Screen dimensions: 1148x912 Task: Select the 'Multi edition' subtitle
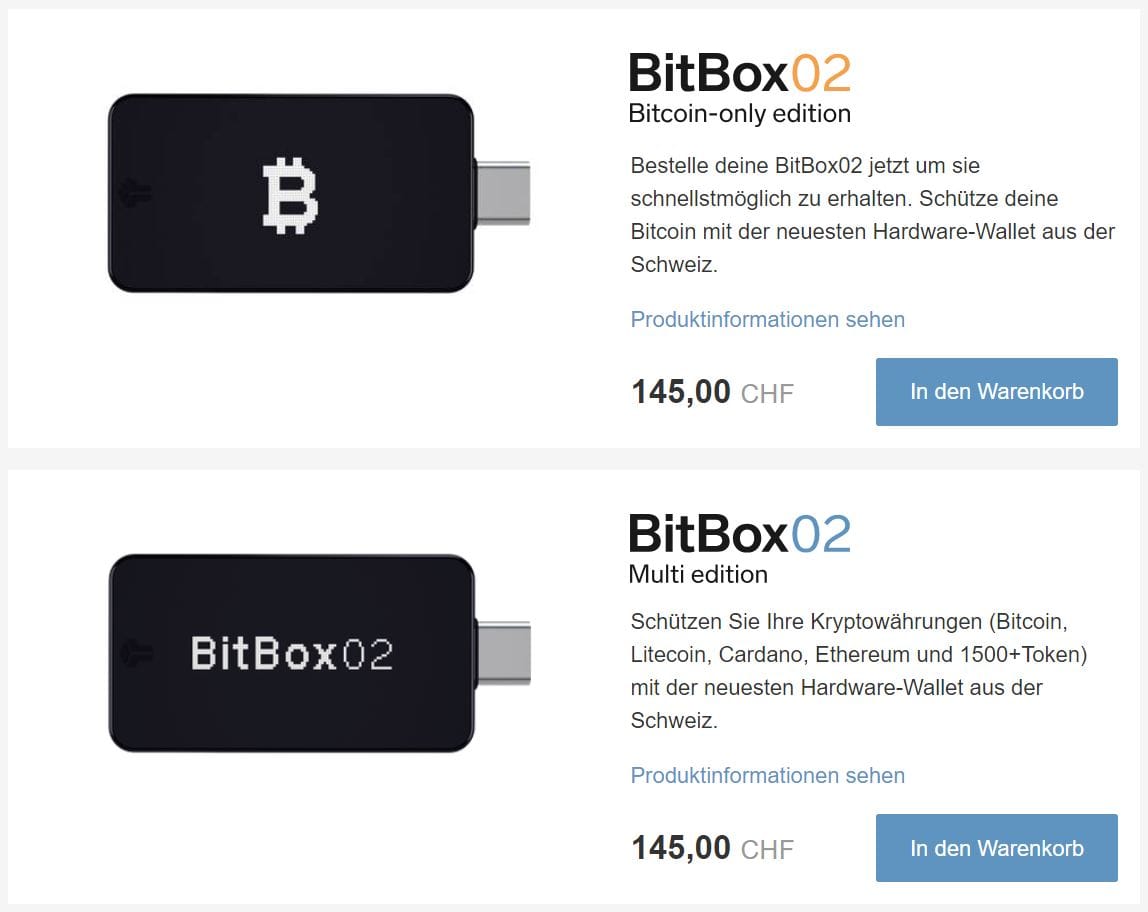(698, 574)
